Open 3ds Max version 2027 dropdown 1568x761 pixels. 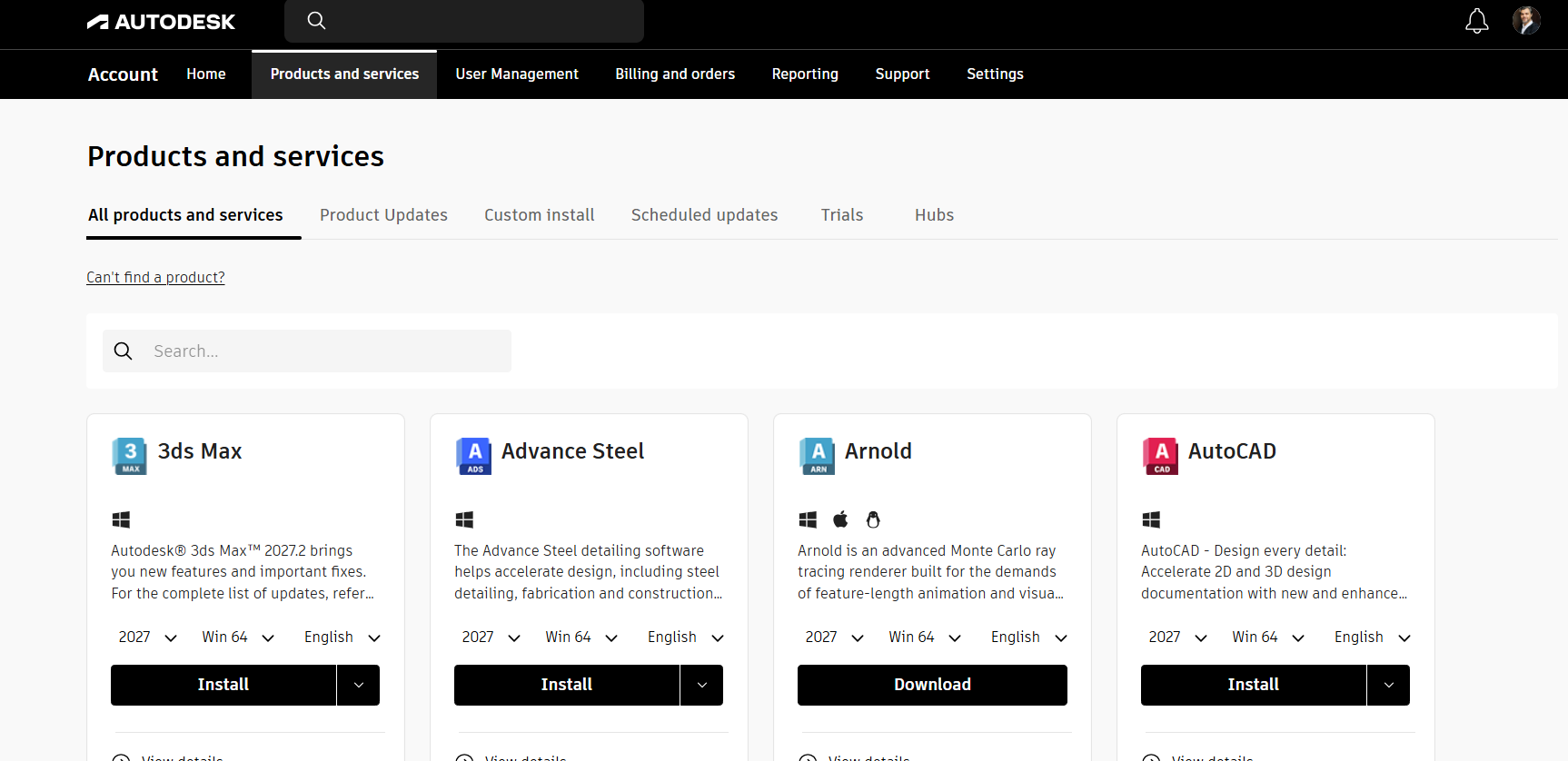pyautogui.click(x=147, y=637)
